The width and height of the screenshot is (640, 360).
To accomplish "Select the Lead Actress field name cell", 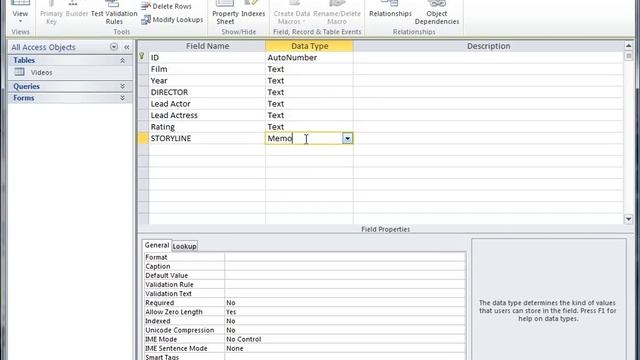I will (x=207, y=115).
